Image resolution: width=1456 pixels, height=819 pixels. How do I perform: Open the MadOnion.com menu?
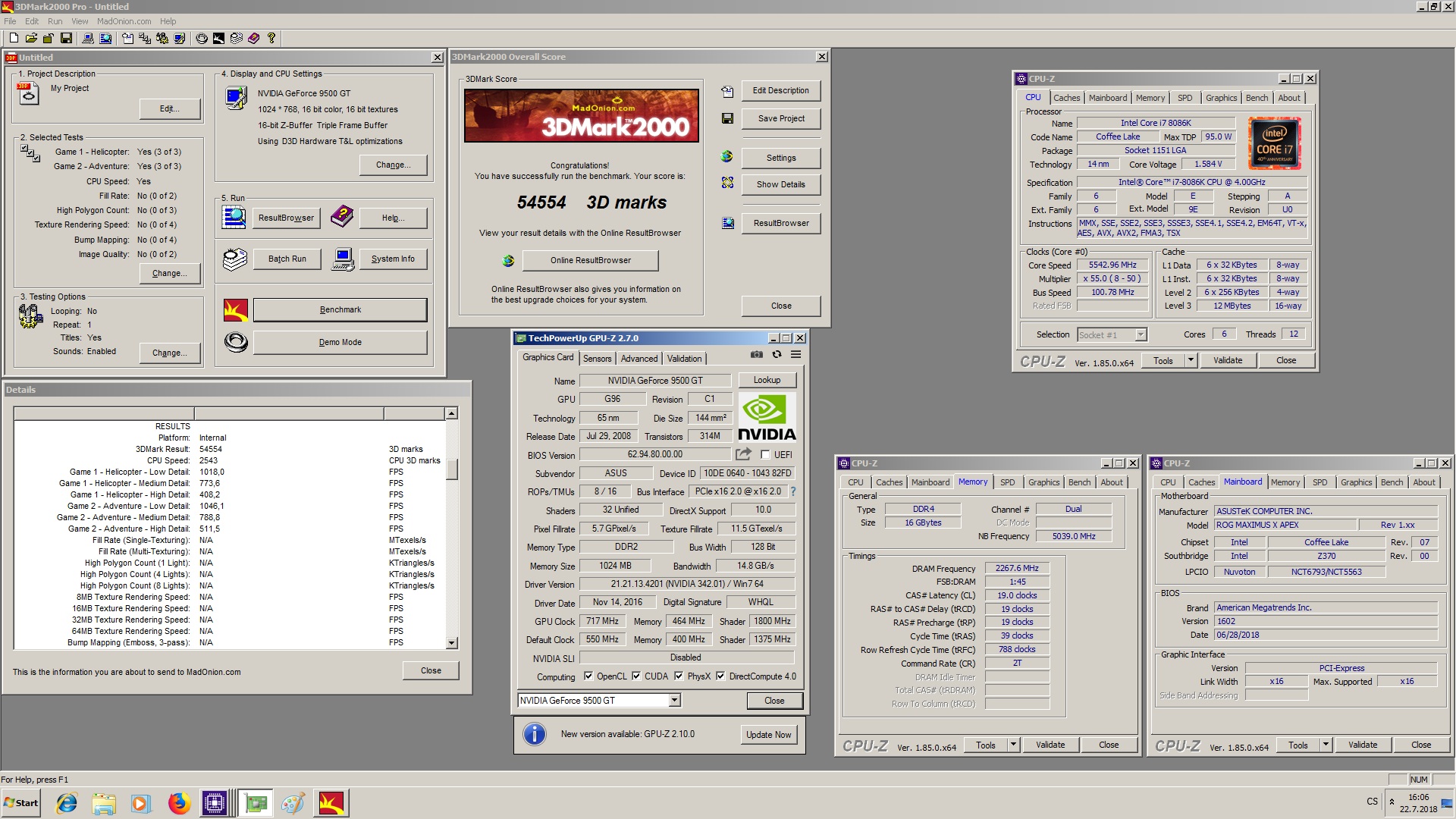point(124,21)
